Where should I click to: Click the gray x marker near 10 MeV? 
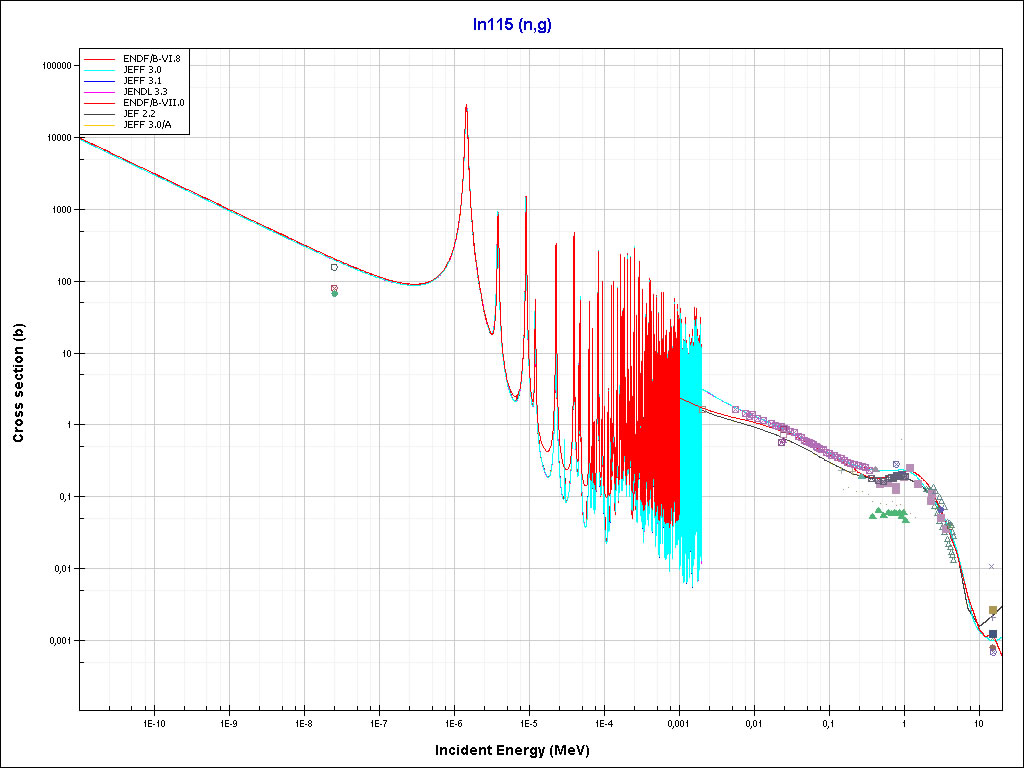(991, 567)
